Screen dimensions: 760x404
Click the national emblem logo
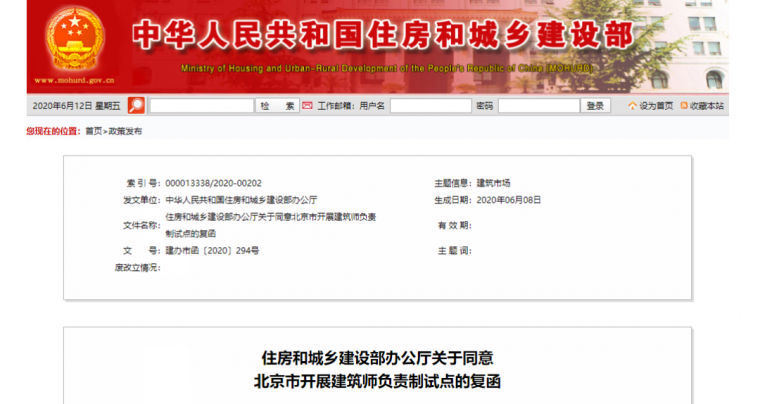point(74,40)
